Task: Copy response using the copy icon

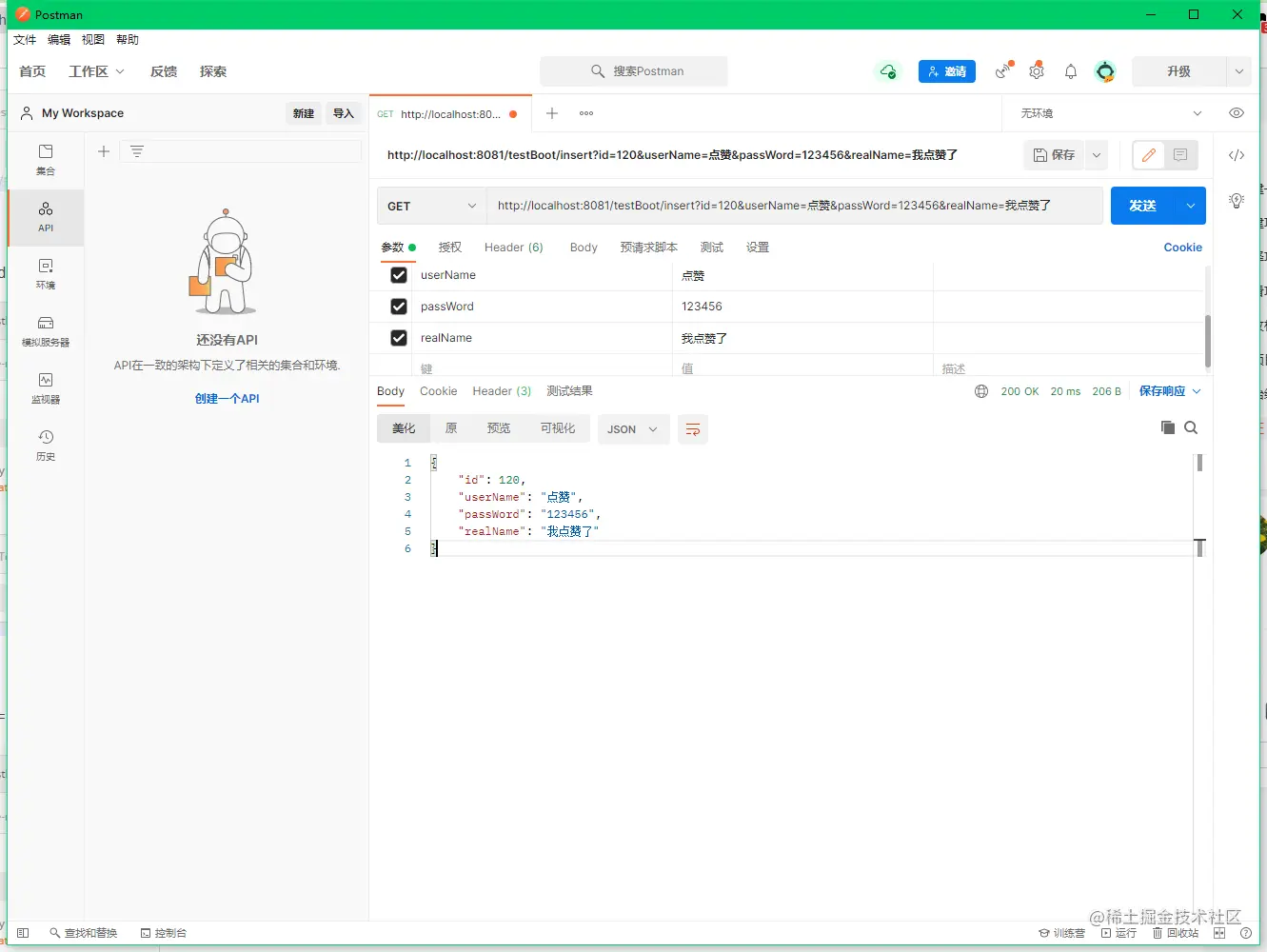Action: (x=1168, y=427)
